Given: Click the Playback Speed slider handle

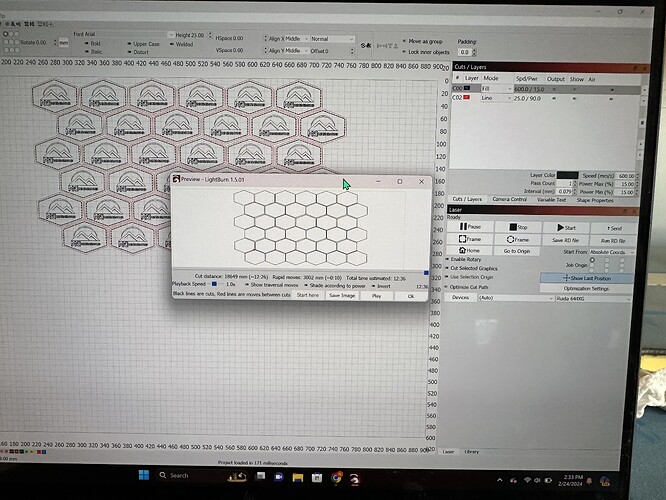Looking at the screenshot, I should click(214, 284).
